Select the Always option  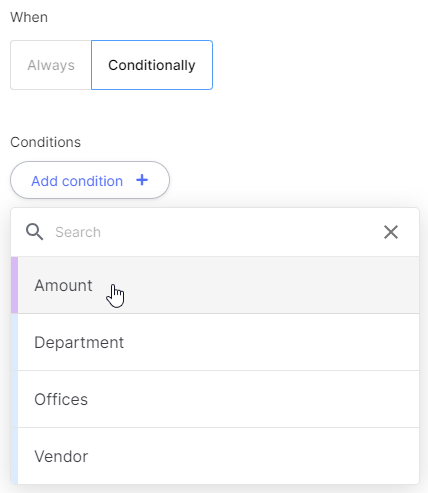click(x=51, y=65)
